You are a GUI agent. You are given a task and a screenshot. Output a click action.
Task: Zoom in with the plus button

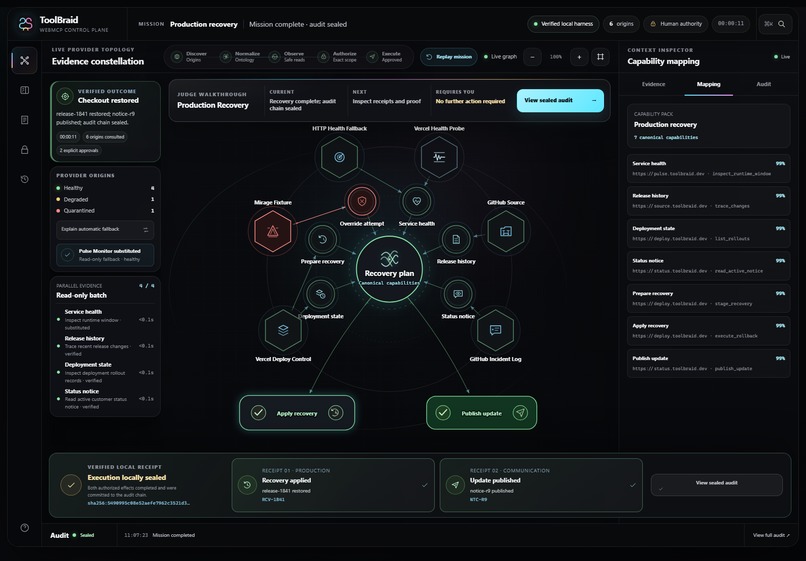coord(579,57)
